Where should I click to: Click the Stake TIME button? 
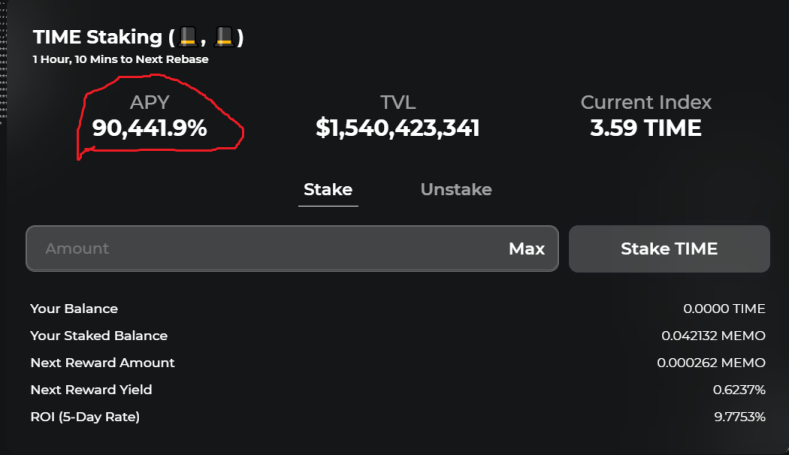(669, 249)
